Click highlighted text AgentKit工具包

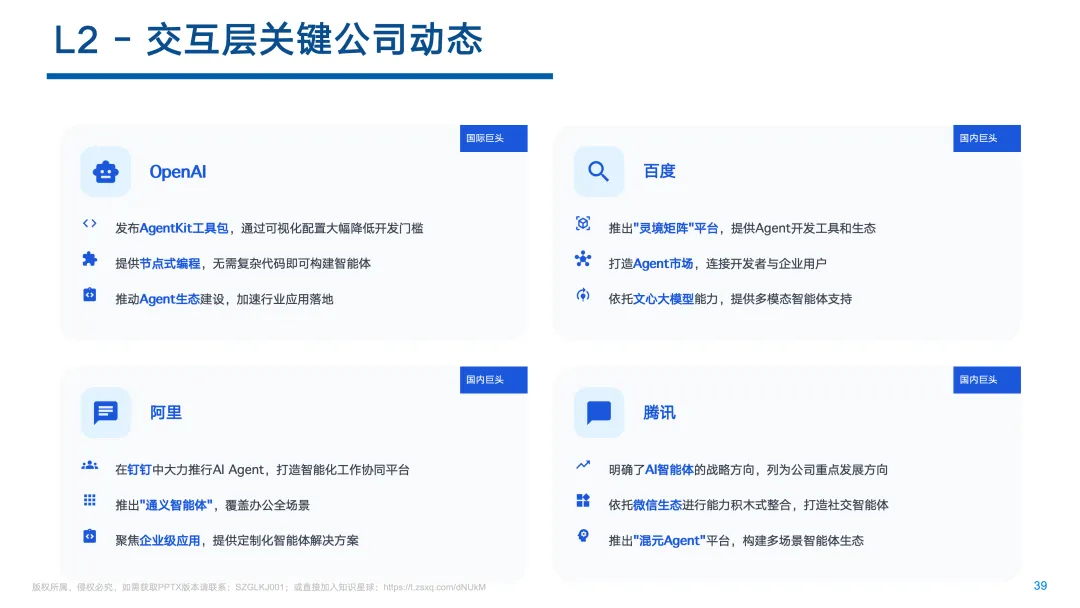[x=184, y=228]
